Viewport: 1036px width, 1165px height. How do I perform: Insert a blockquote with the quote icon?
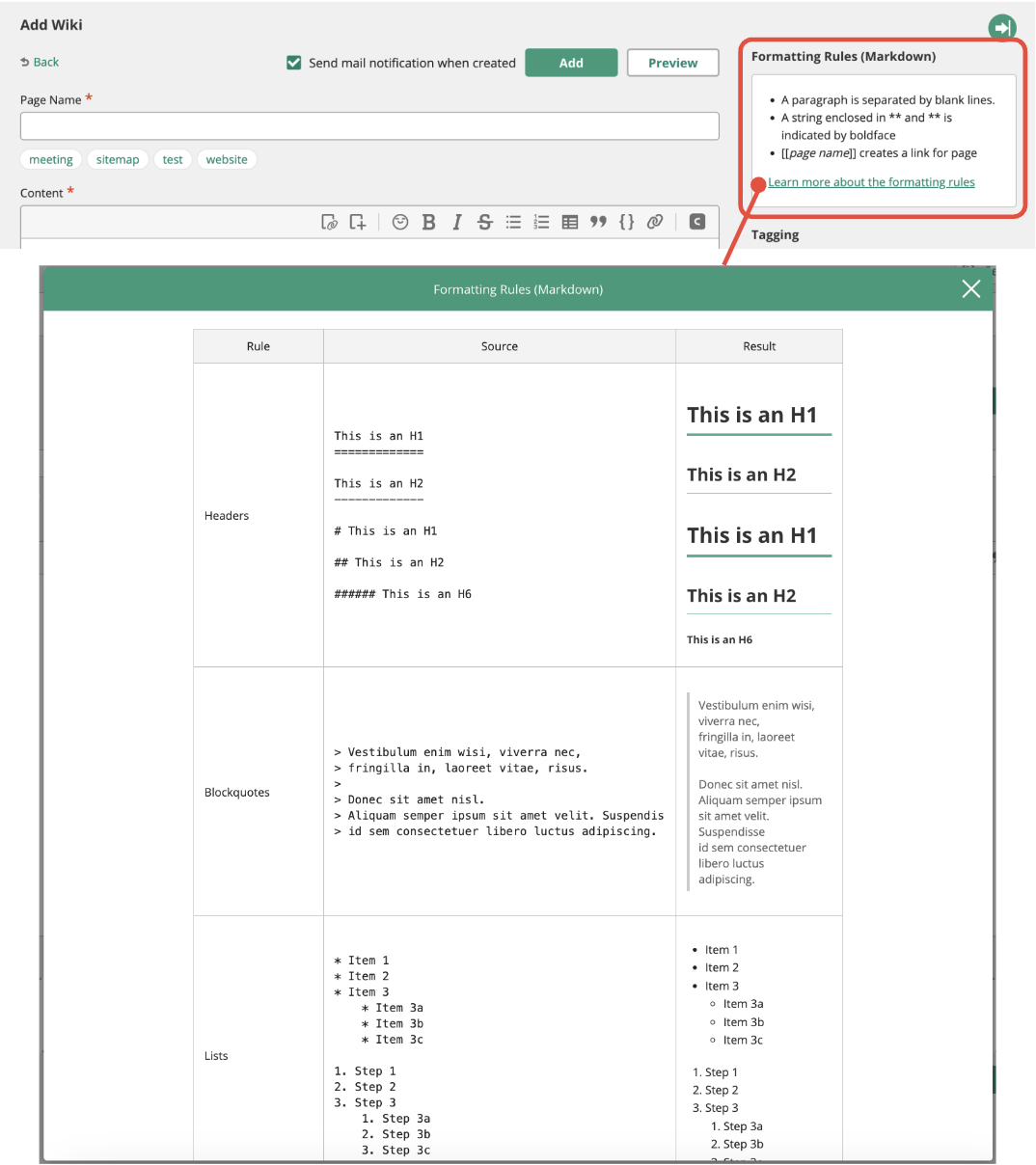[x=598, y=222]
